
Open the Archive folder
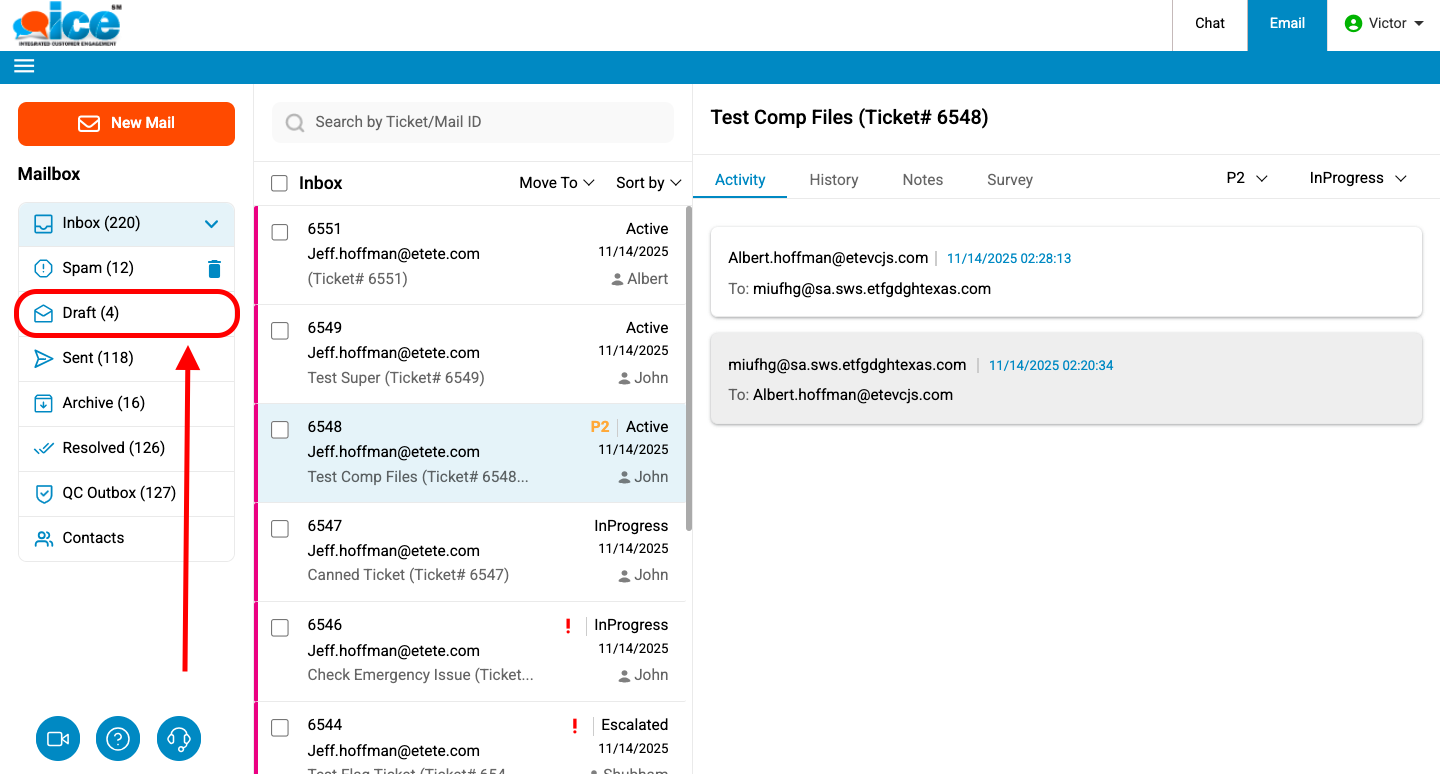pos(103,403)
